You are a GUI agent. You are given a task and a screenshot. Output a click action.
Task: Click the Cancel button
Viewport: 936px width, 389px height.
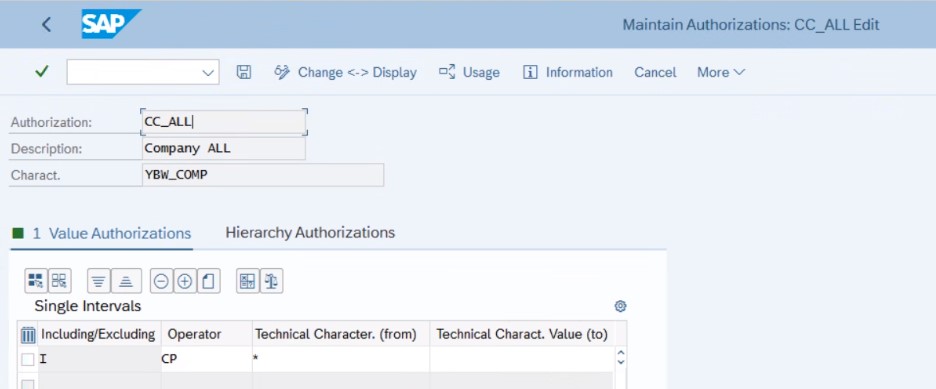[655, 72]
